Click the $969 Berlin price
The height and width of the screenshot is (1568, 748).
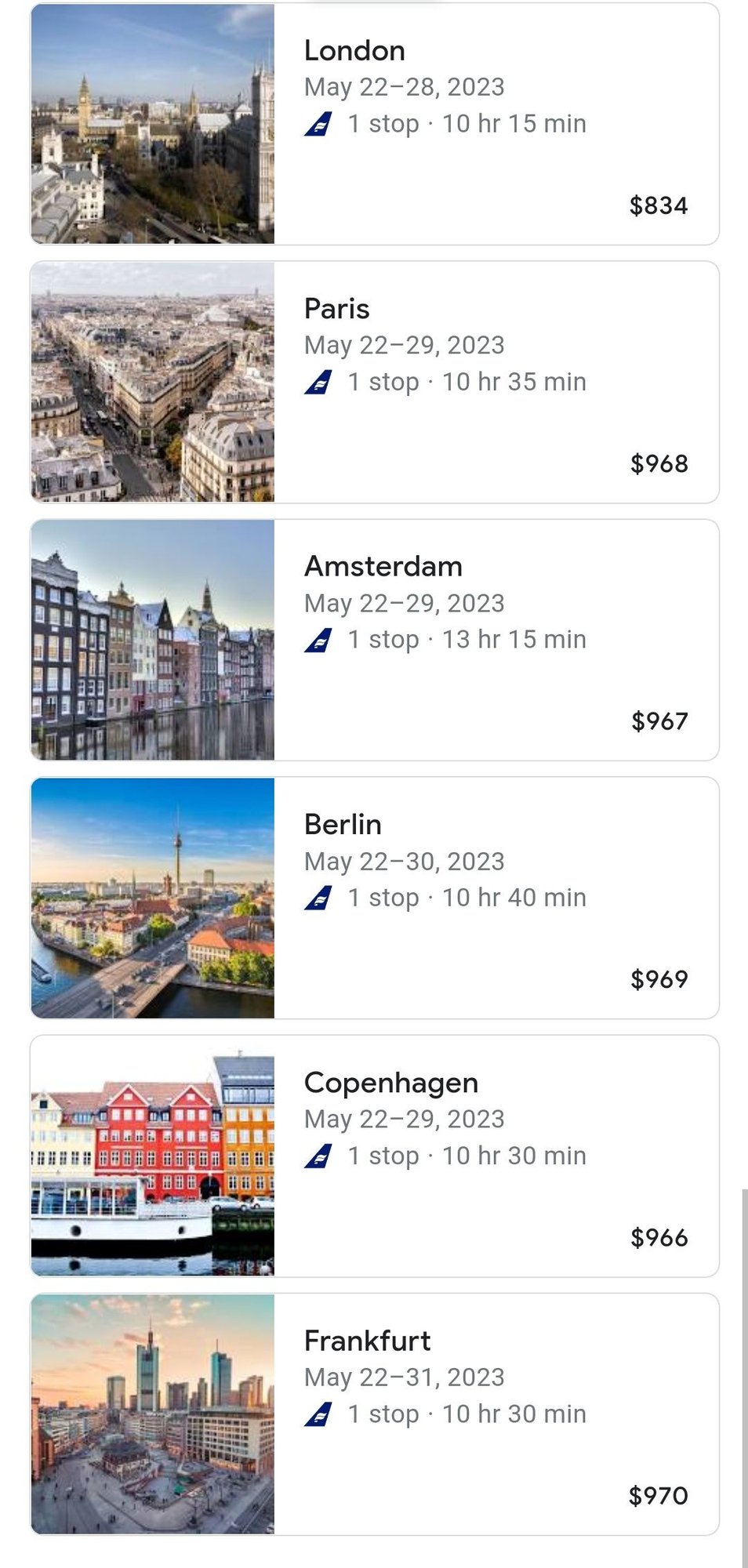click(659, 979)
